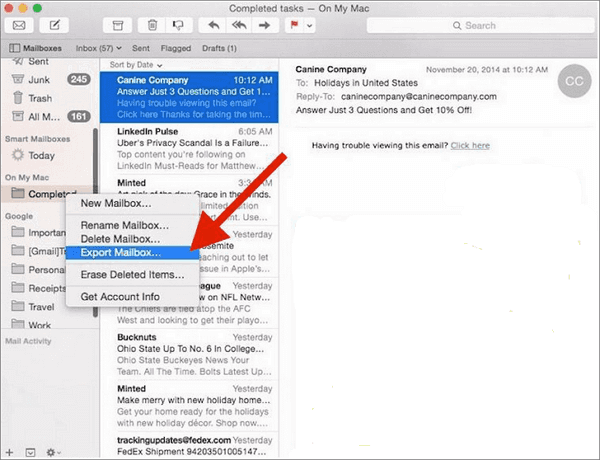Toggle the Mailboxes sidebar button
The image size is (600, 460).
pos(35,48)
